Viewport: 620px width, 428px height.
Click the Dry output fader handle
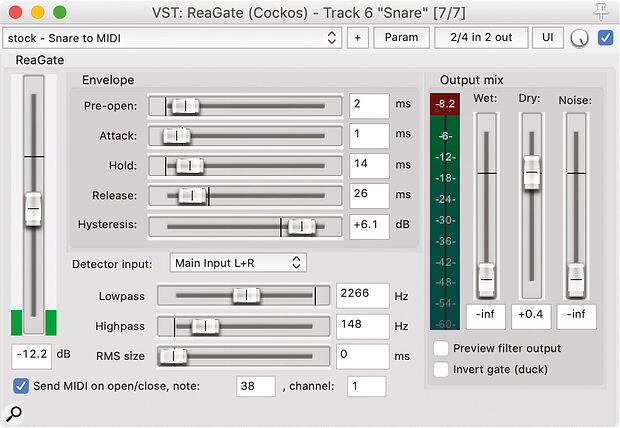point(532,172)
